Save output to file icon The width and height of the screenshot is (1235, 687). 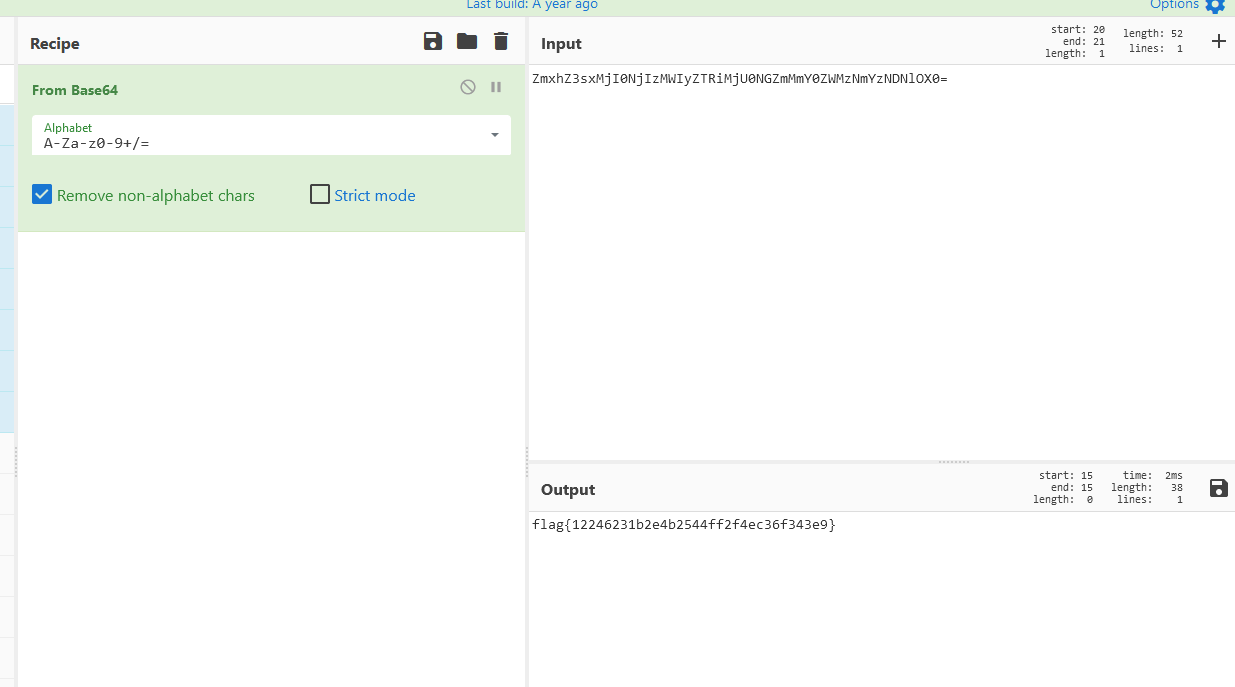click(1218, 488)
